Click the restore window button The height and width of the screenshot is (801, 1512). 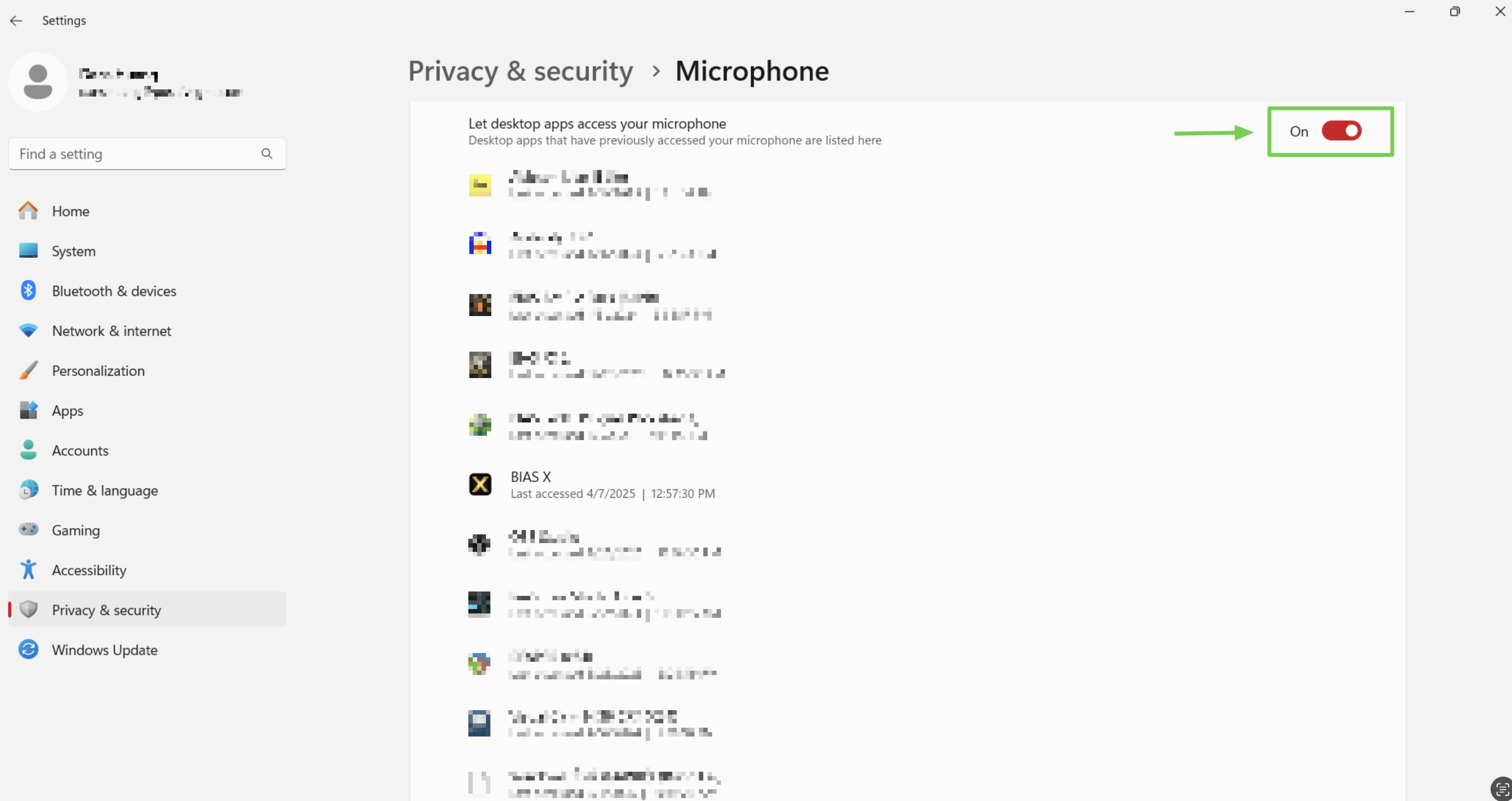[1454, 12]
